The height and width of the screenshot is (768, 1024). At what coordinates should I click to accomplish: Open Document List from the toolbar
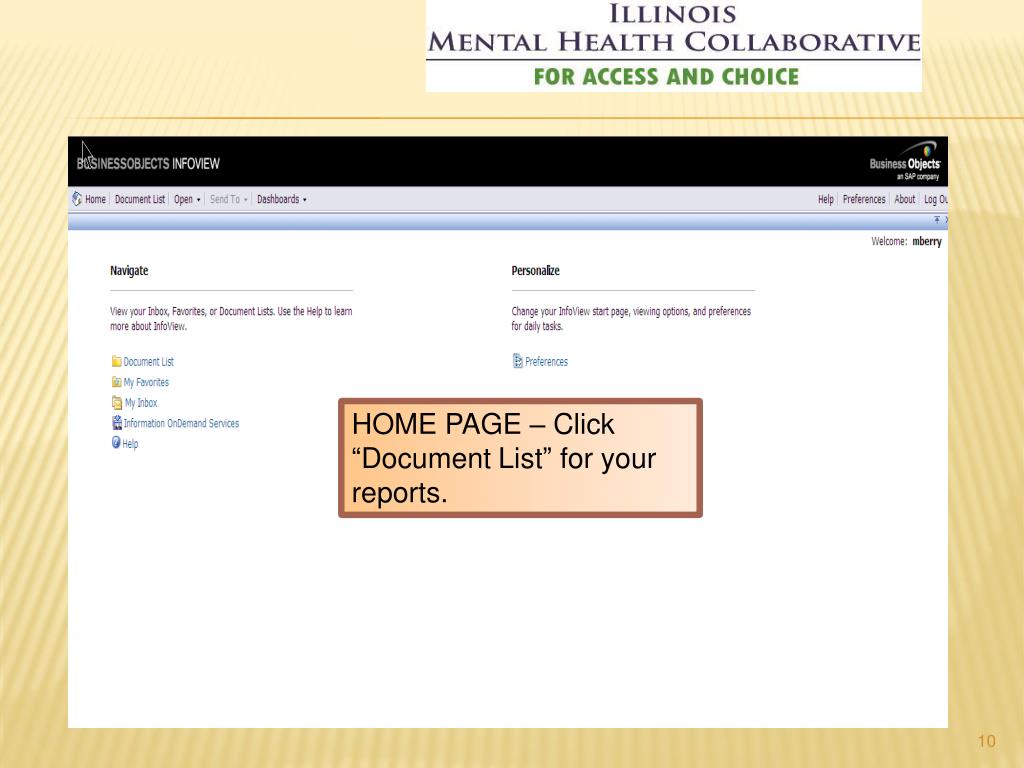click(x=140, y=199)
